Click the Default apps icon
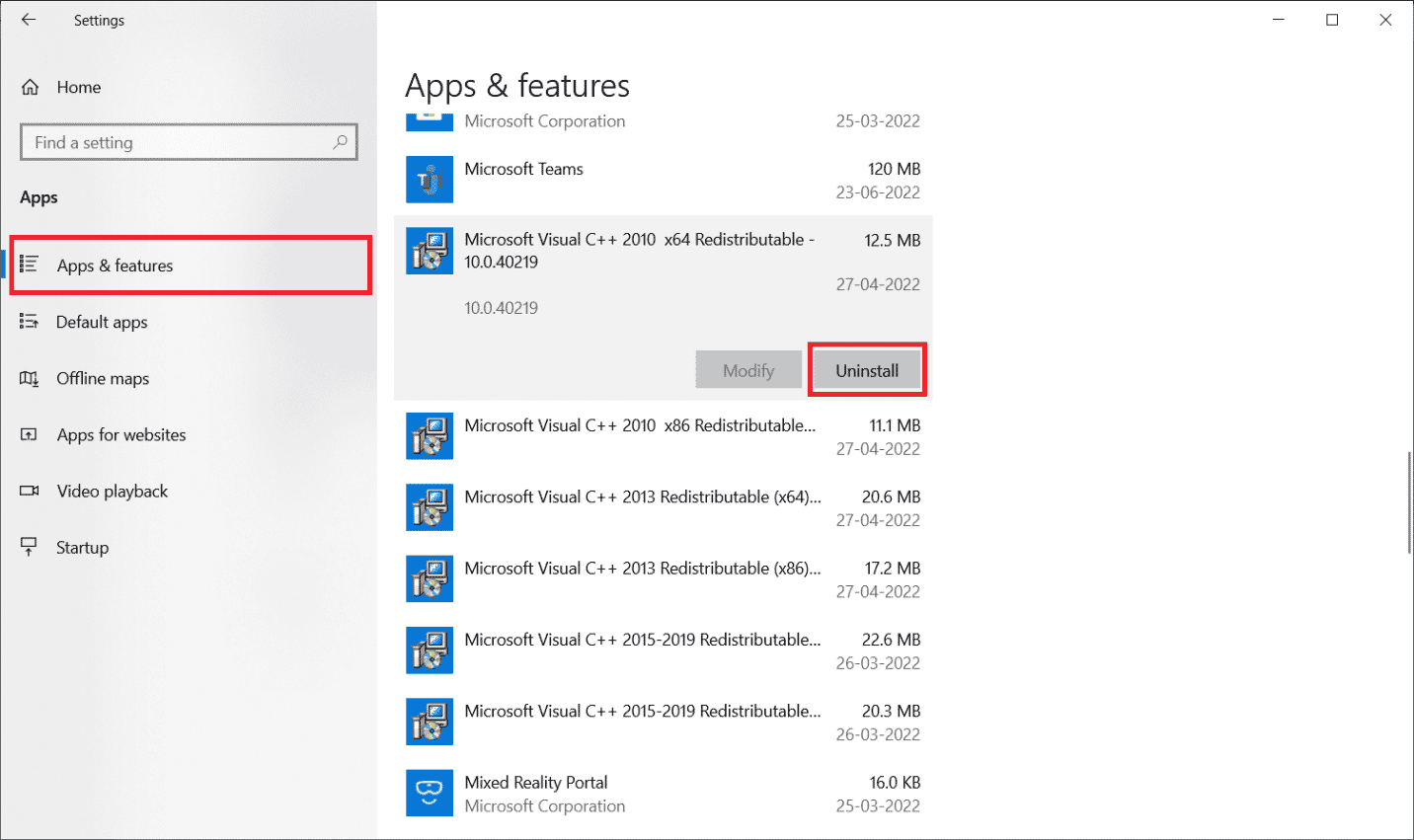The height and width of the screenshot is (840, 1414). pos(30,322)
